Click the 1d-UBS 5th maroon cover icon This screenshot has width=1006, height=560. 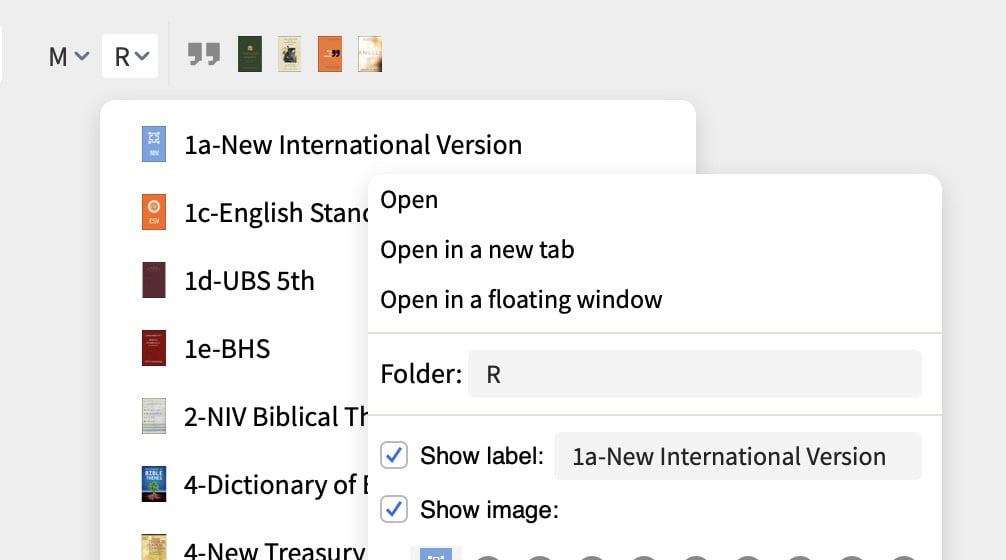(154, 280)
